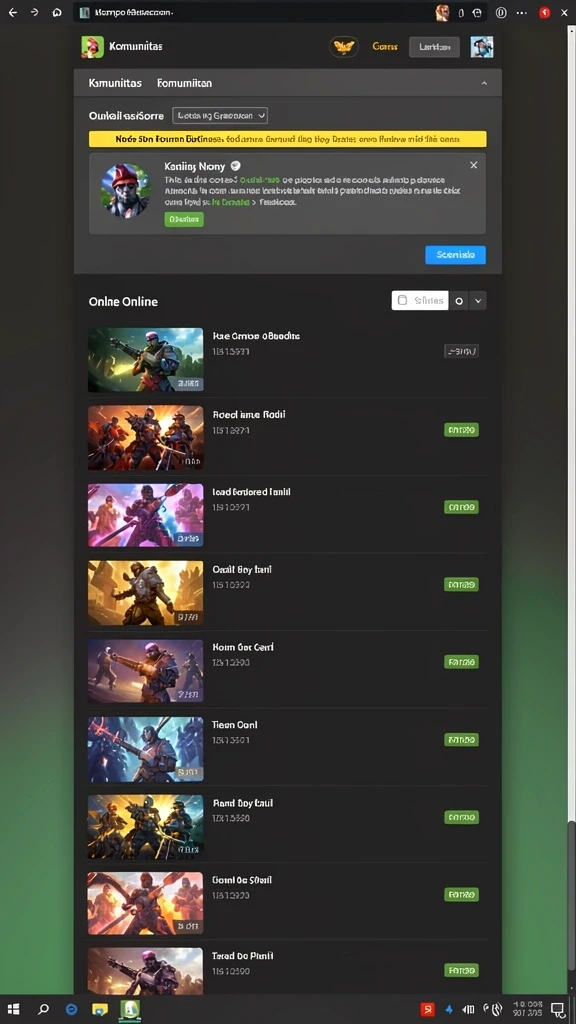Click the home icon beside the forward arrow

(57, 12)
